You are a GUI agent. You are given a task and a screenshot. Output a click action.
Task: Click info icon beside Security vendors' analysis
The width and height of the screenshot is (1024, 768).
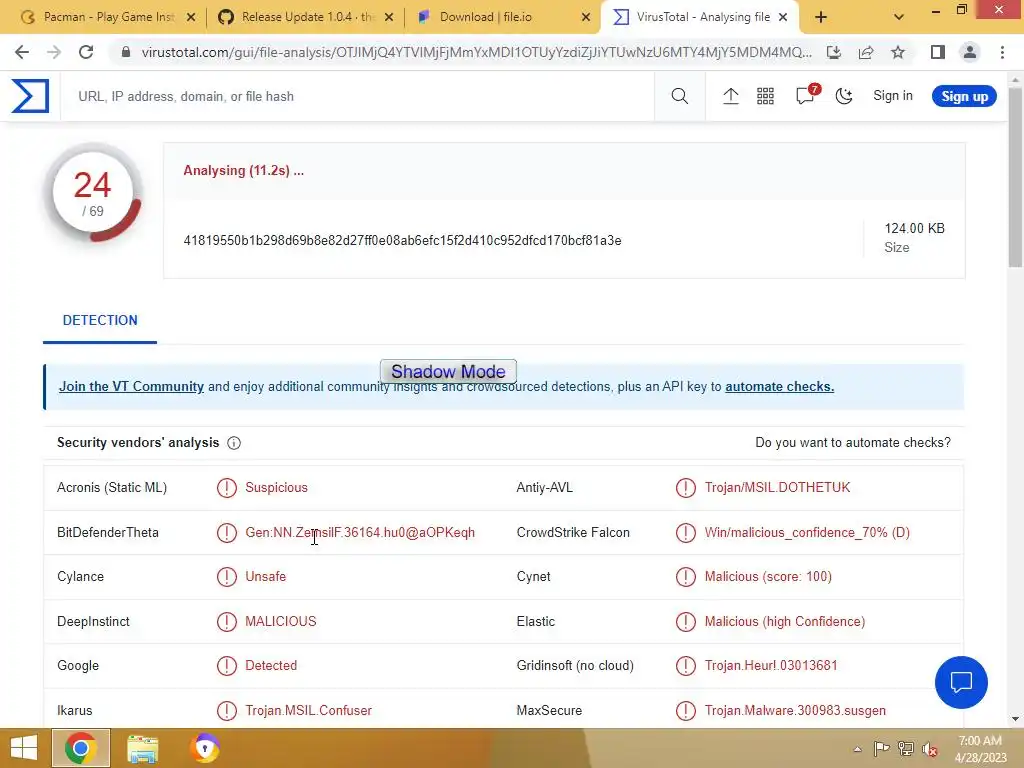(234, 443)
